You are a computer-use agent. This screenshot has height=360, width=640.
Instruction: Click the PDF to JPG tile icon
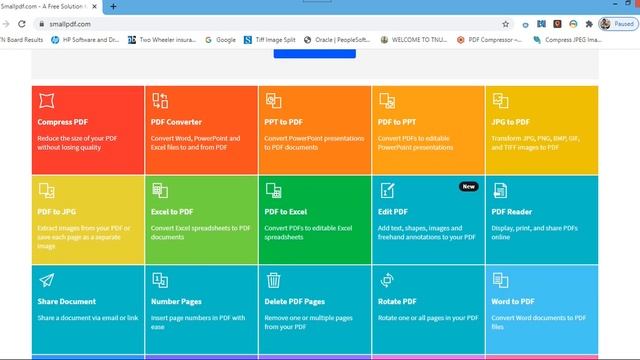coord(47,190)
